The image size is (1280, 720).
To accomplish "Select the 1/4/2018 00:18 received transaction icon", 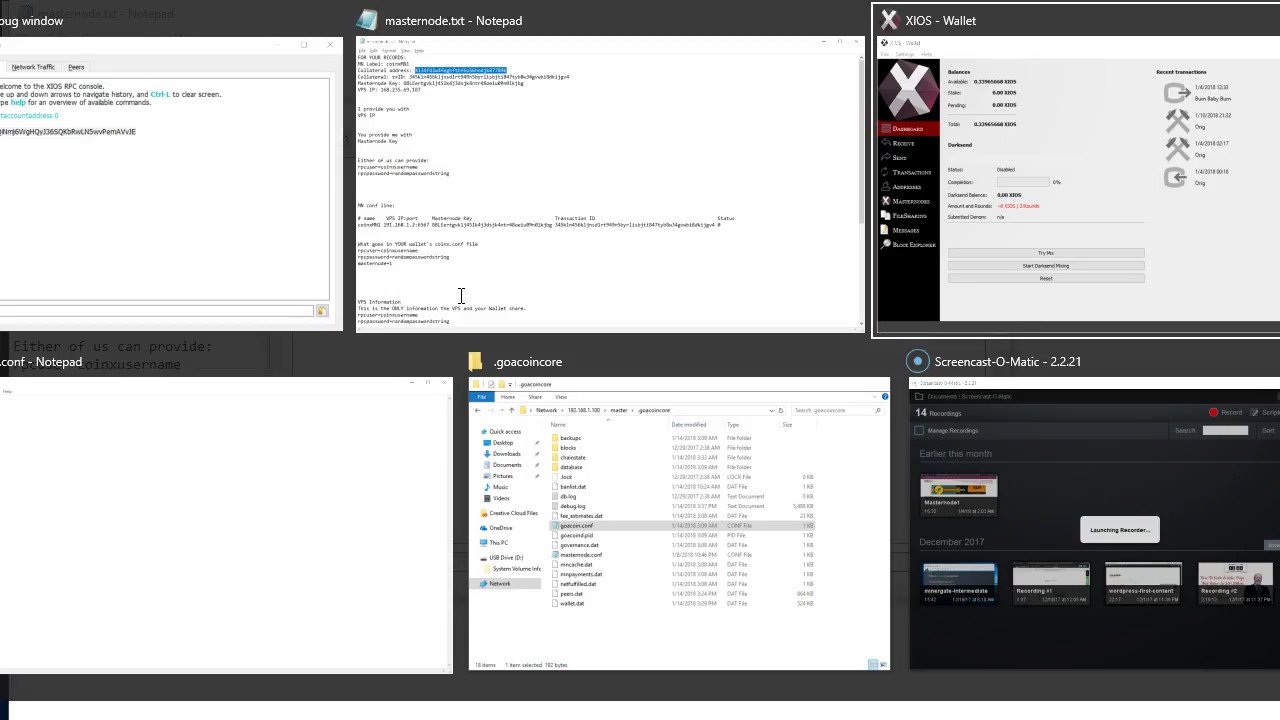I will coord(1177,177).
